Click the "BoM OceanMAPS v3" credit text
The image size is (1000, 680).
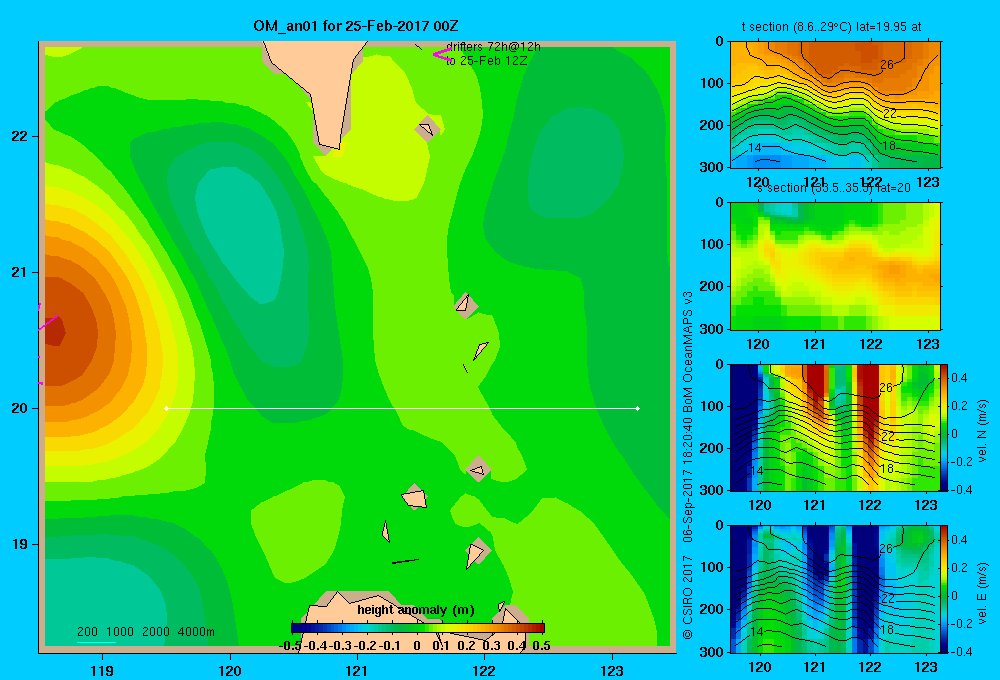[x=688, y=350]
